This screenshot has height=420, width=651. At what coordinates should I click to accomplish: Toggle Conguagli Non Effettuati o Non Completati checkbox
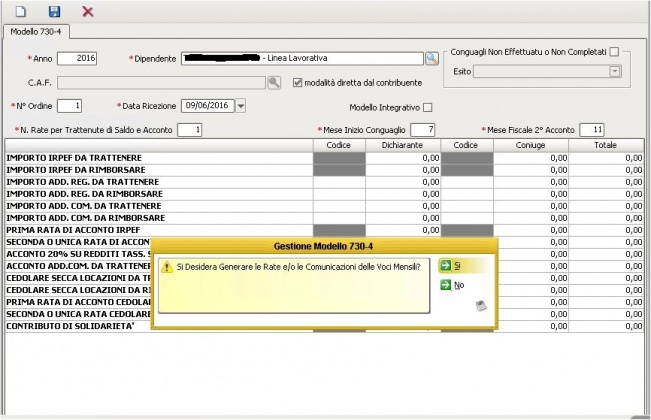(x=615, y=52)
